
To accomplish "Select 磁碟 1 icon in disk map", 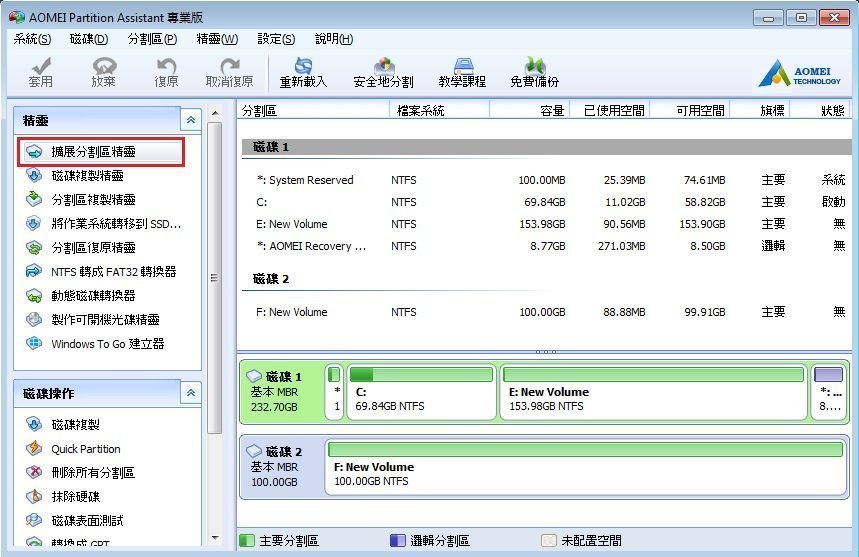I will click(254, 376).
